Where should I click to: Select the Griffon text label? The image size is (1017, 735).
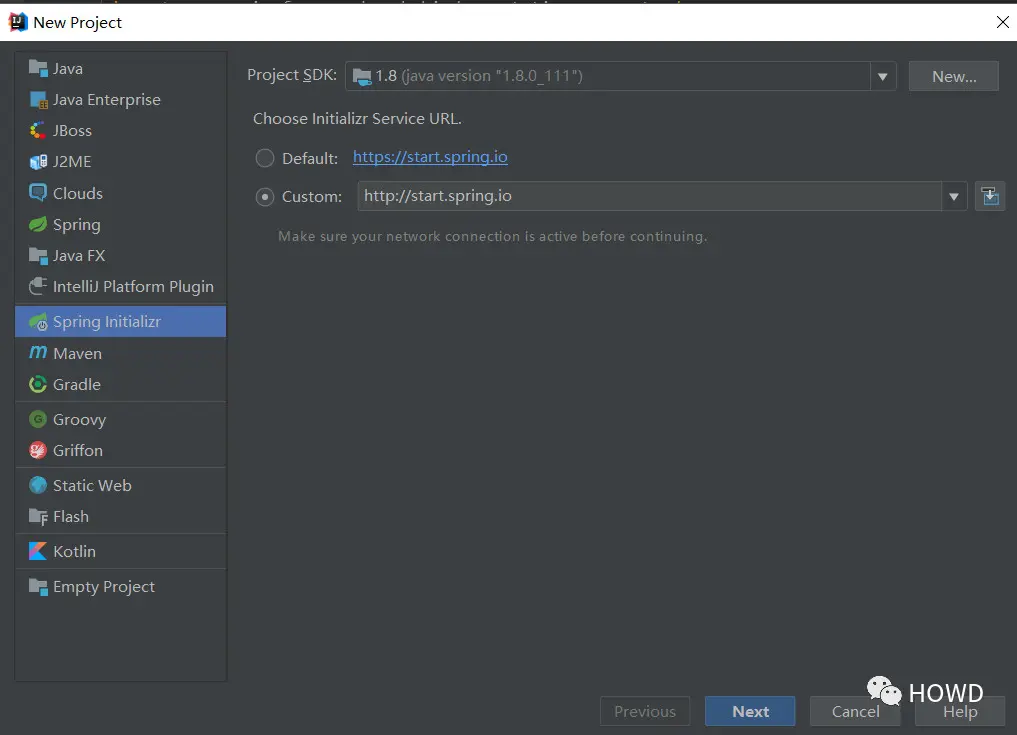click(x=78, y=450)
